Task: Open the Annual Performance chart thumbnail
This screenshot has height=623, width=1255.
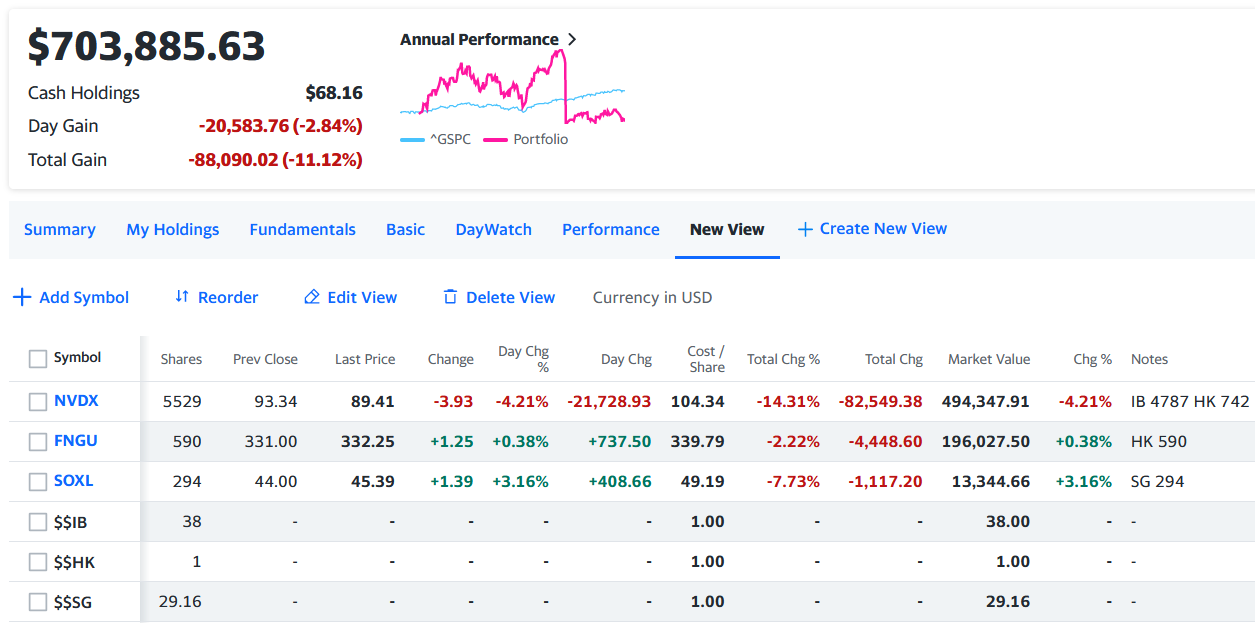Action: pos(512,90)
